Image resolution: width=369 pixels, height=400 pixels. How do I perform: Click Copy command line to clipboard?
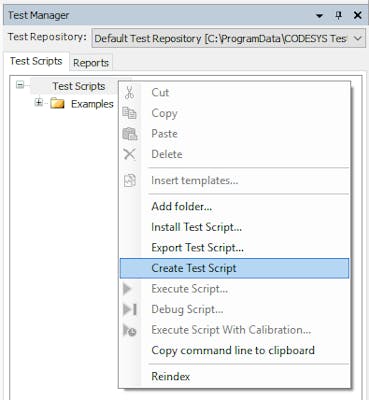pyautogui.click(x=233, y=350)
